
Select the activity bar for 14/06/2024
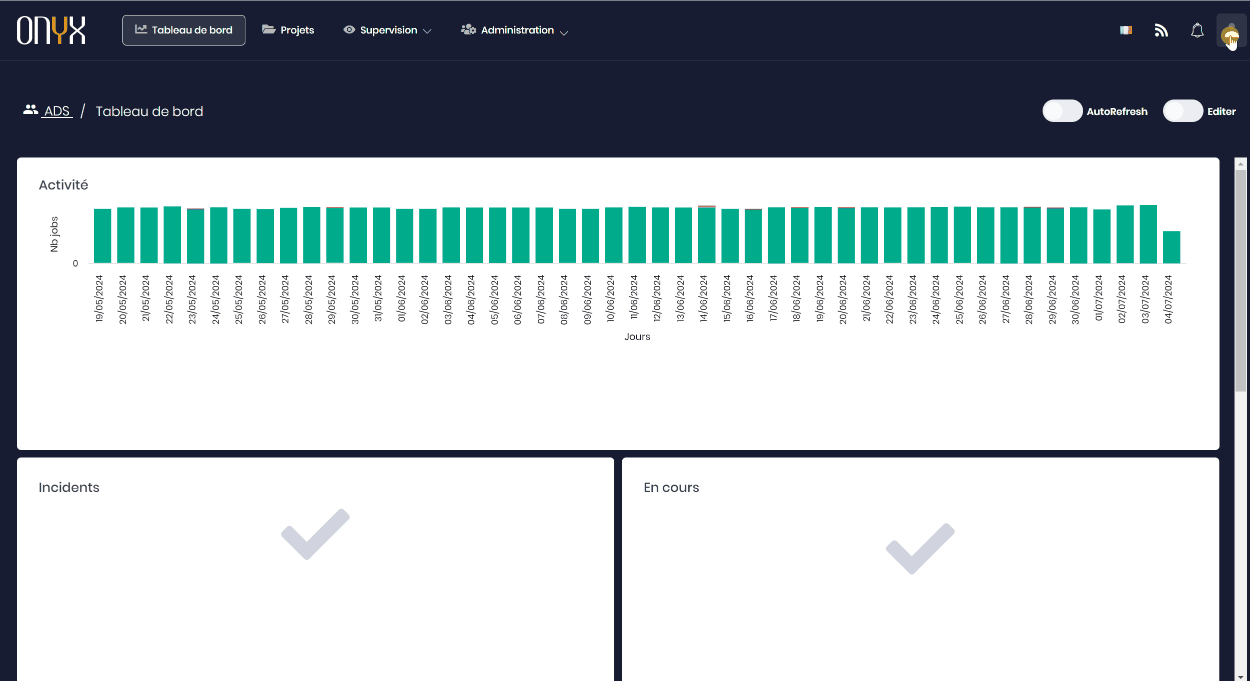pos(706,234)
